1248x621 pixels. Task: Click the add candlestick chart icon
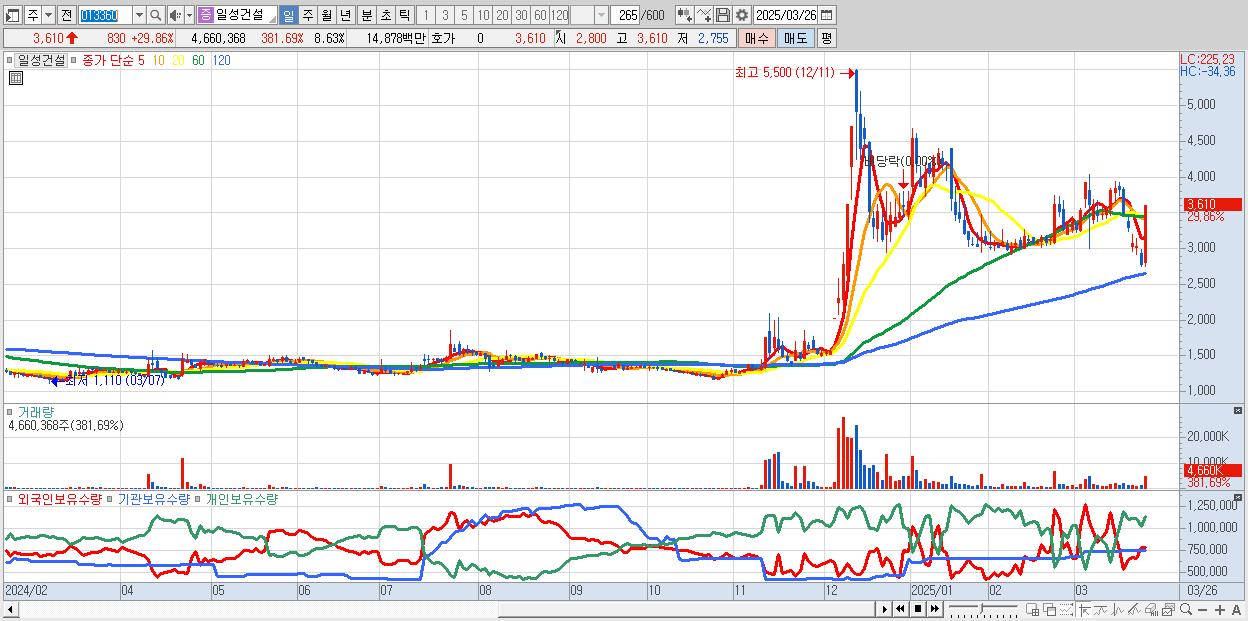pos(684,15)
